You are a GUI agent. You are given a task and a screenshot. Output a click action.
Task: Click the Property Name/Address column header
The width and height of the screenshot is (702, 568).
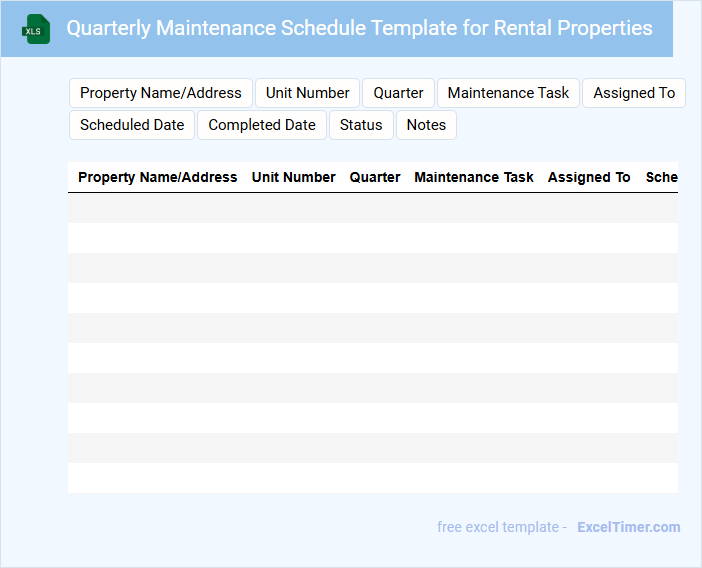[x=158, y=177]
